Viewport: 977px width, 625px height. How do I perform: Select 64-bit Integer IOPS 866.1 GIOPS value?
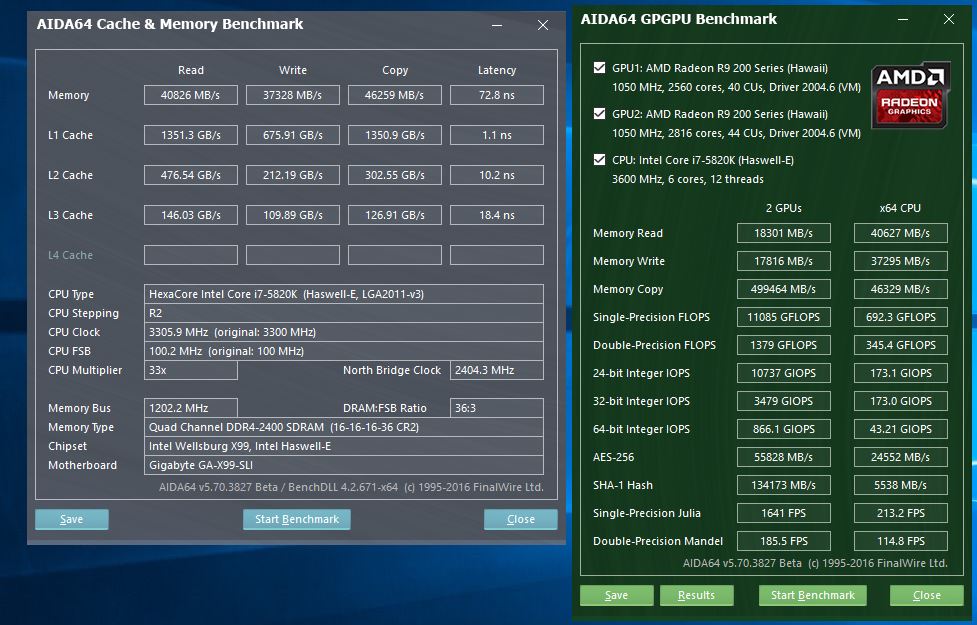tap(783, 429)
